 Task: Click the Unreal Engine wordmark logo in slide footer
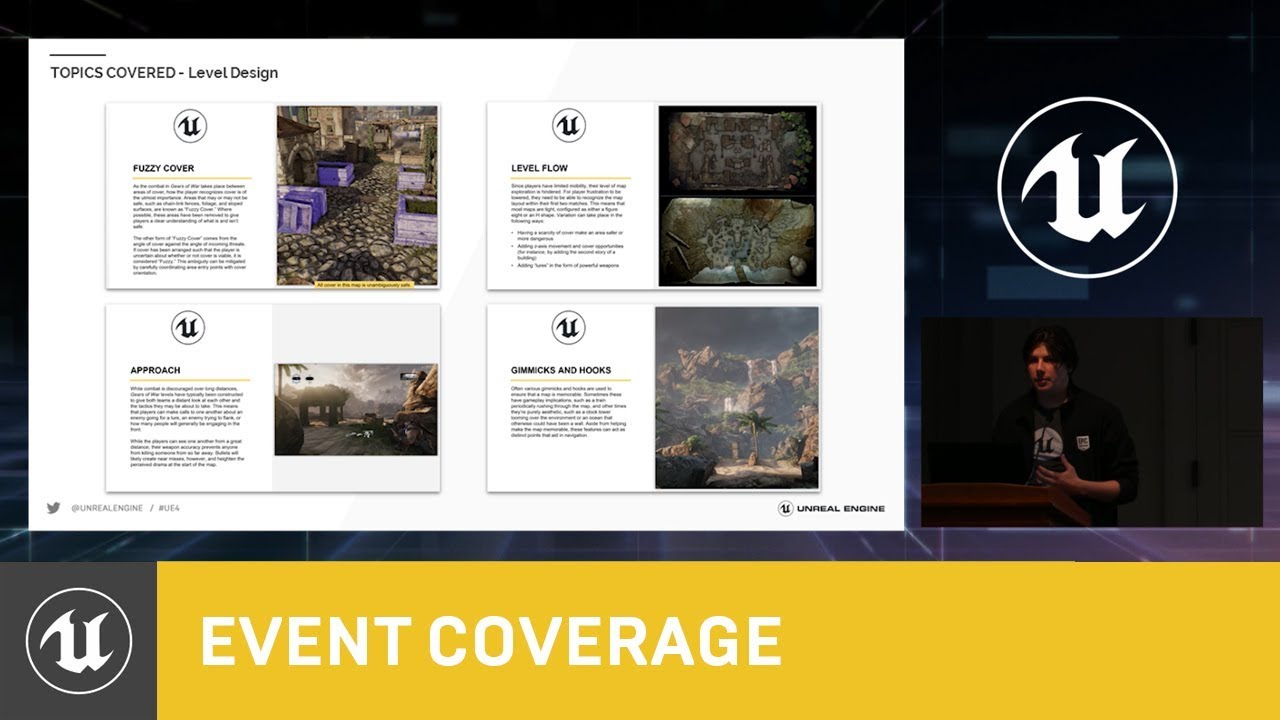tap(831, 508)
